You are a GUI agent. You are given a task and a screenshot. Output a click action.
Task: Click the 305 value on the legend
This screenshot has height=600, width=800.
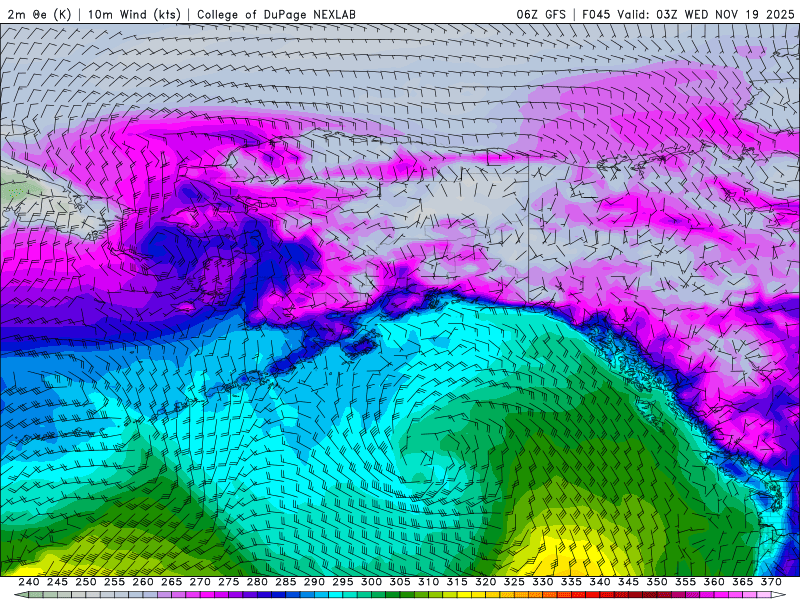point(400,582)
